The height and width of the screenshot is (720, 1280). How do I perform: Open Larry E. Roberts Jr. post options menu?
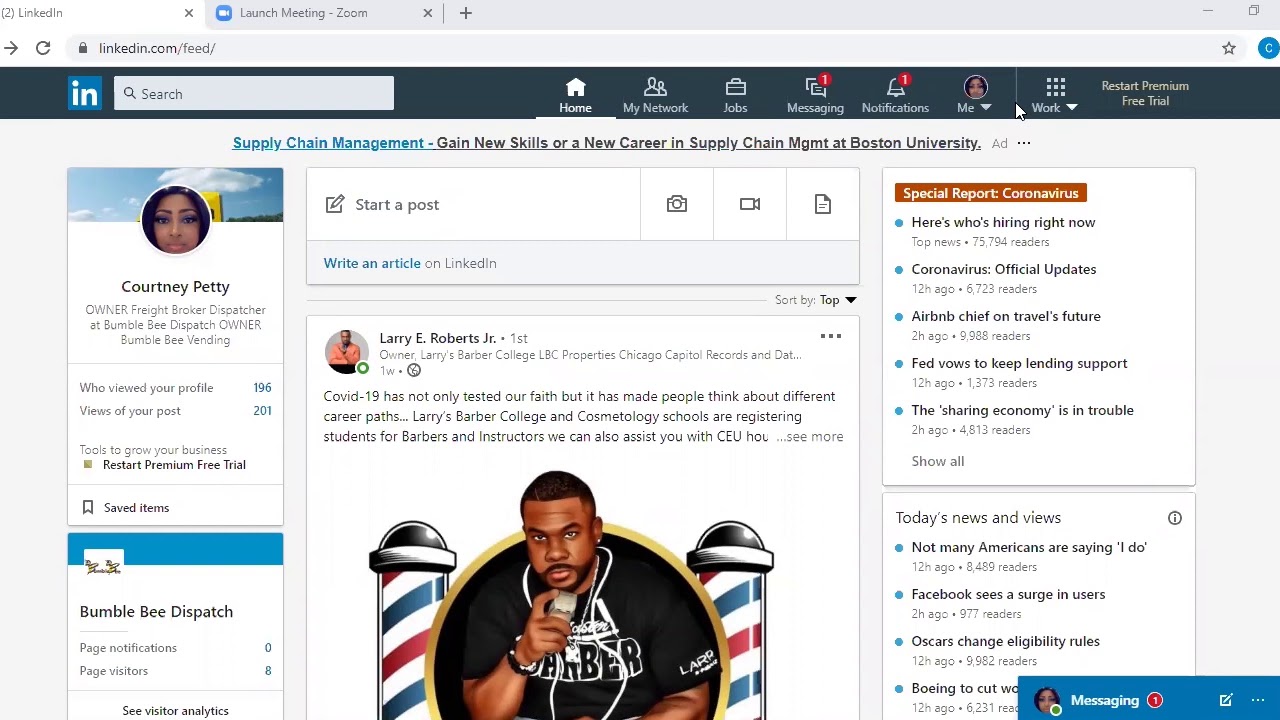[831, 336]
